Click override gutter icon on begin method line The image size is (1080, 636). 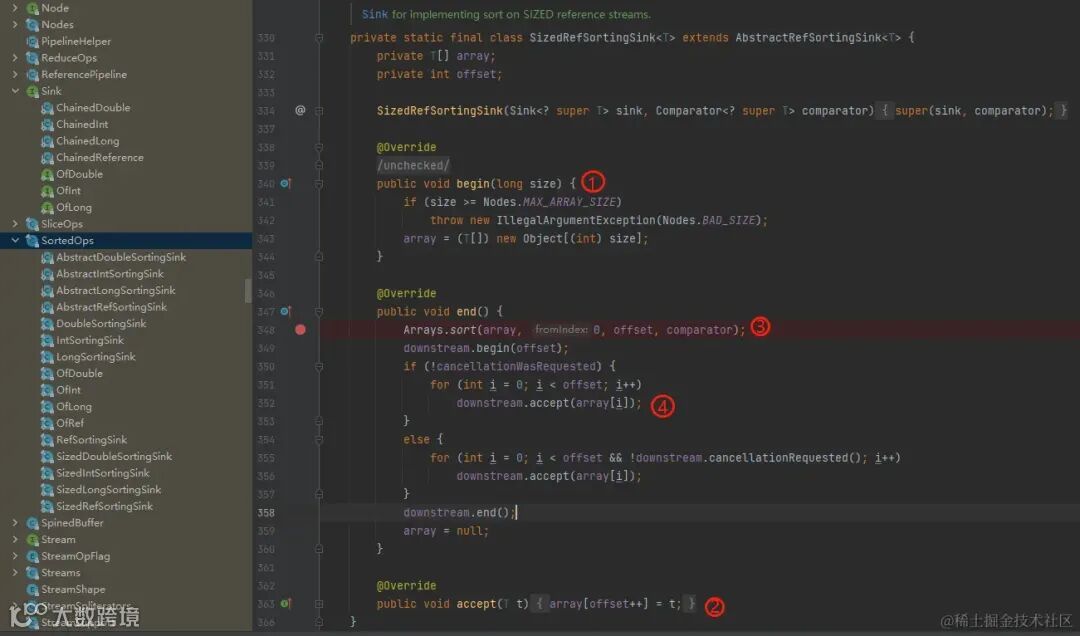tap(286, 183)
